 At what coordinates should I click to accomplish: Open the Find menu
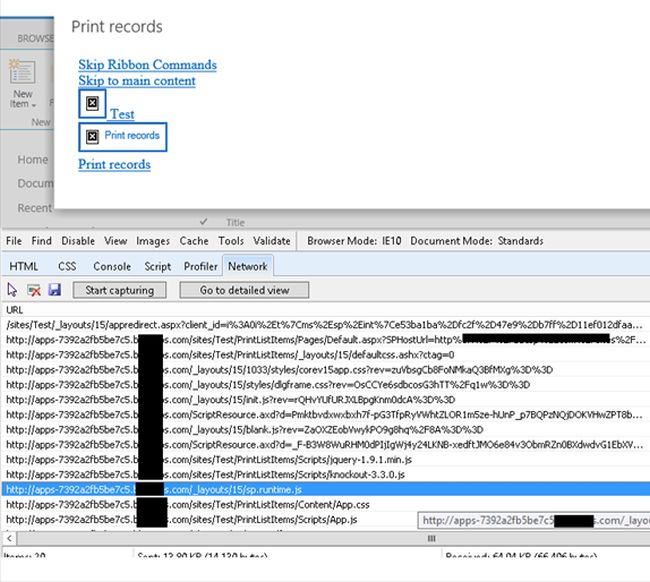(x=41, y=241)
